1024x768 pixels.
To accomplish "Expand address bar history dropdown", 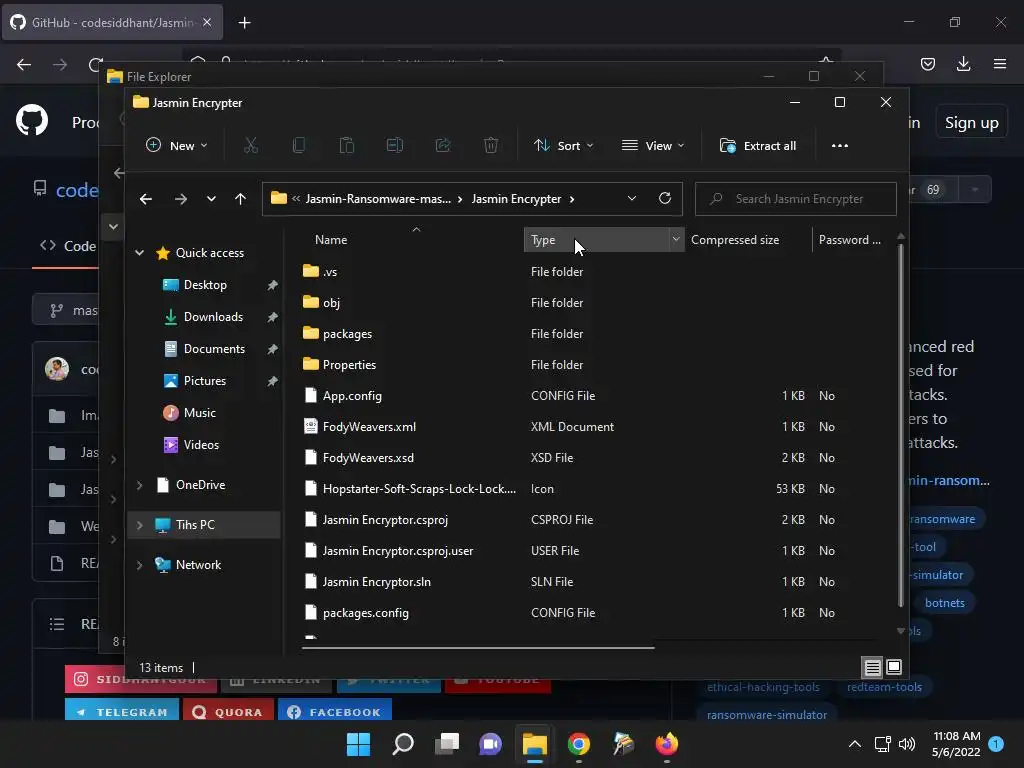I will 632,199.
